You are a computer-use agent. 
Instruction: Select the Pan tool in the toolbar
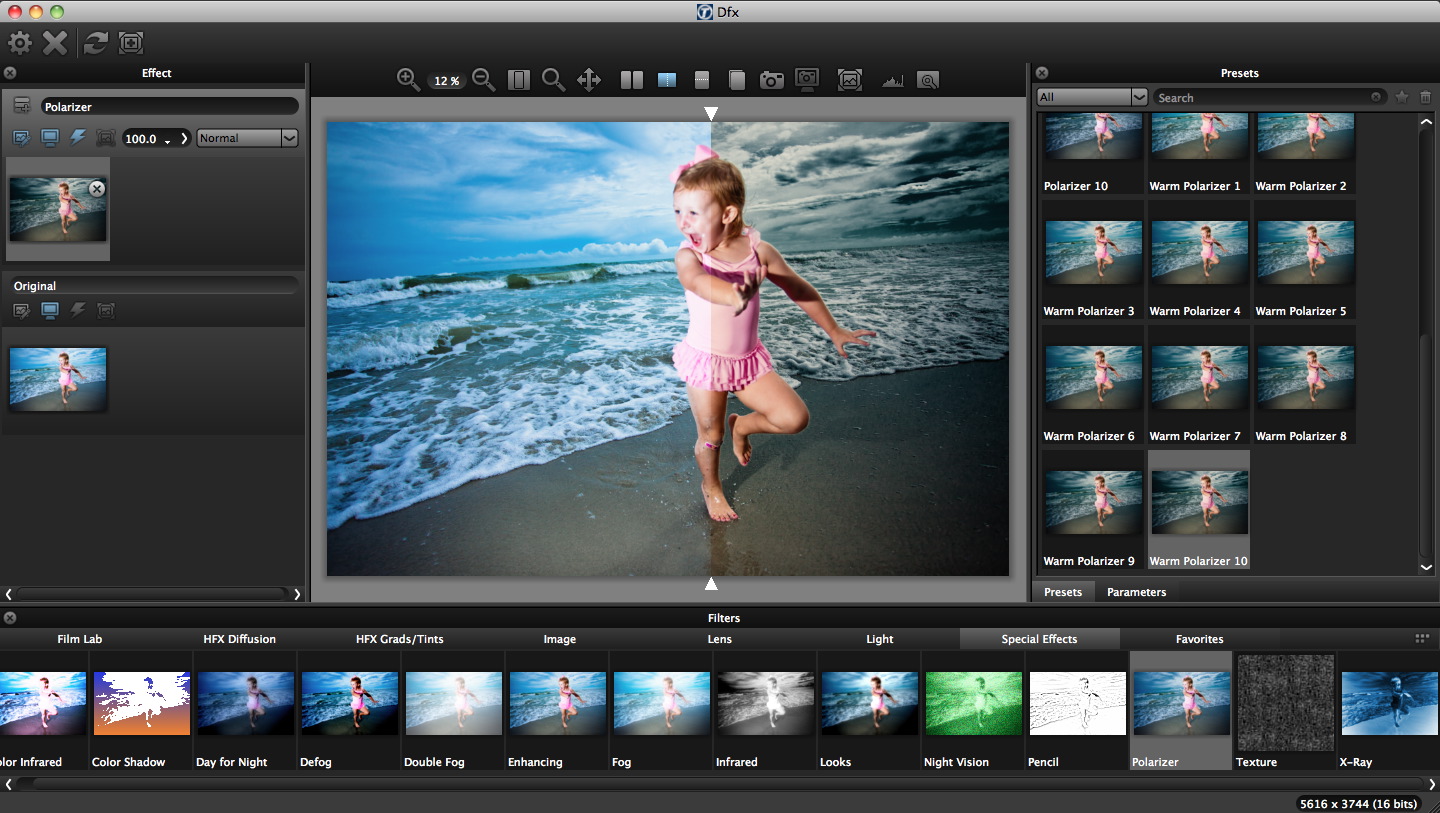tap(589, 80)
